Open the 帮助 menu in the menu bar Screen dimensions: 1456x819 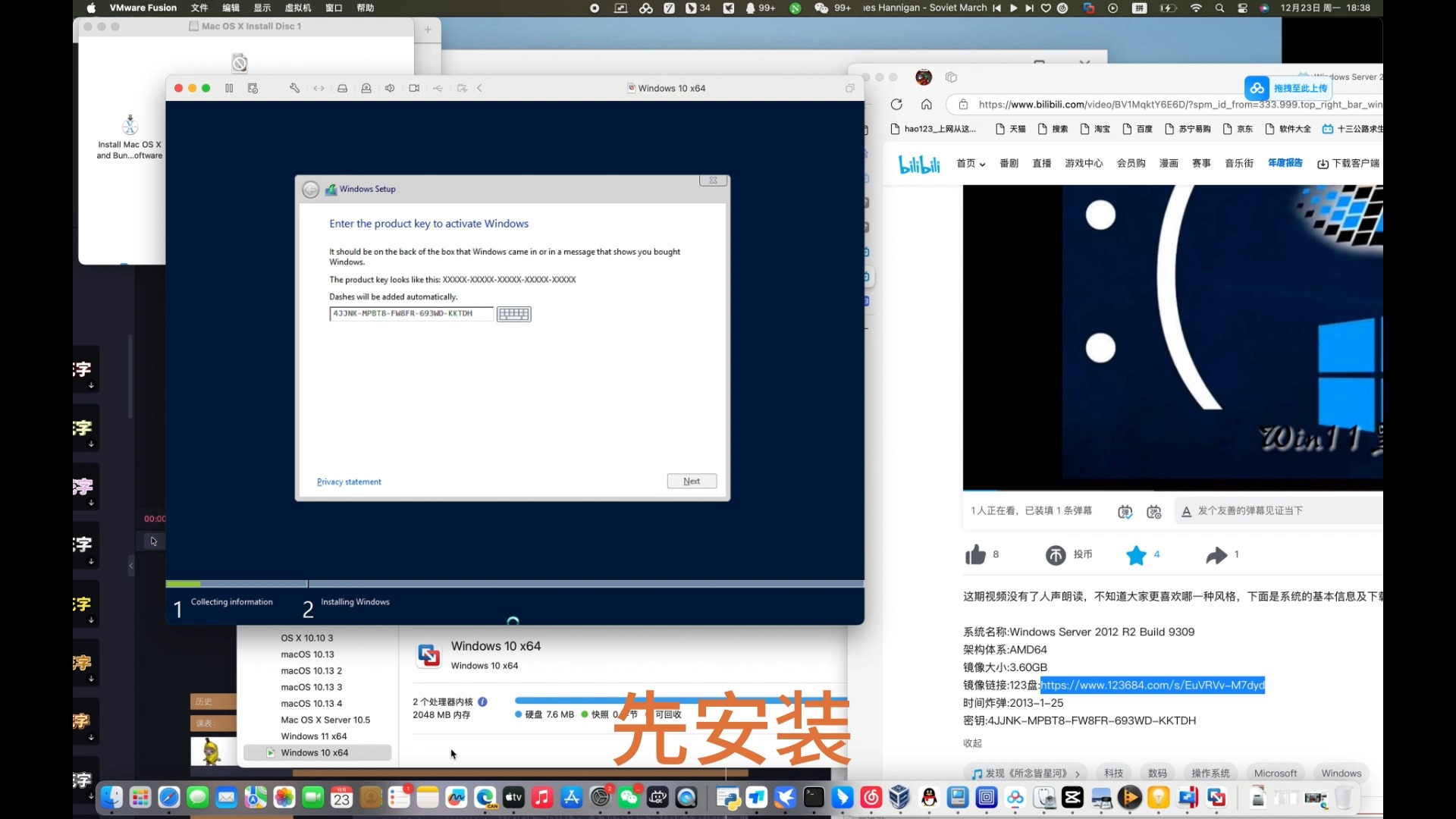coord(366,8)
